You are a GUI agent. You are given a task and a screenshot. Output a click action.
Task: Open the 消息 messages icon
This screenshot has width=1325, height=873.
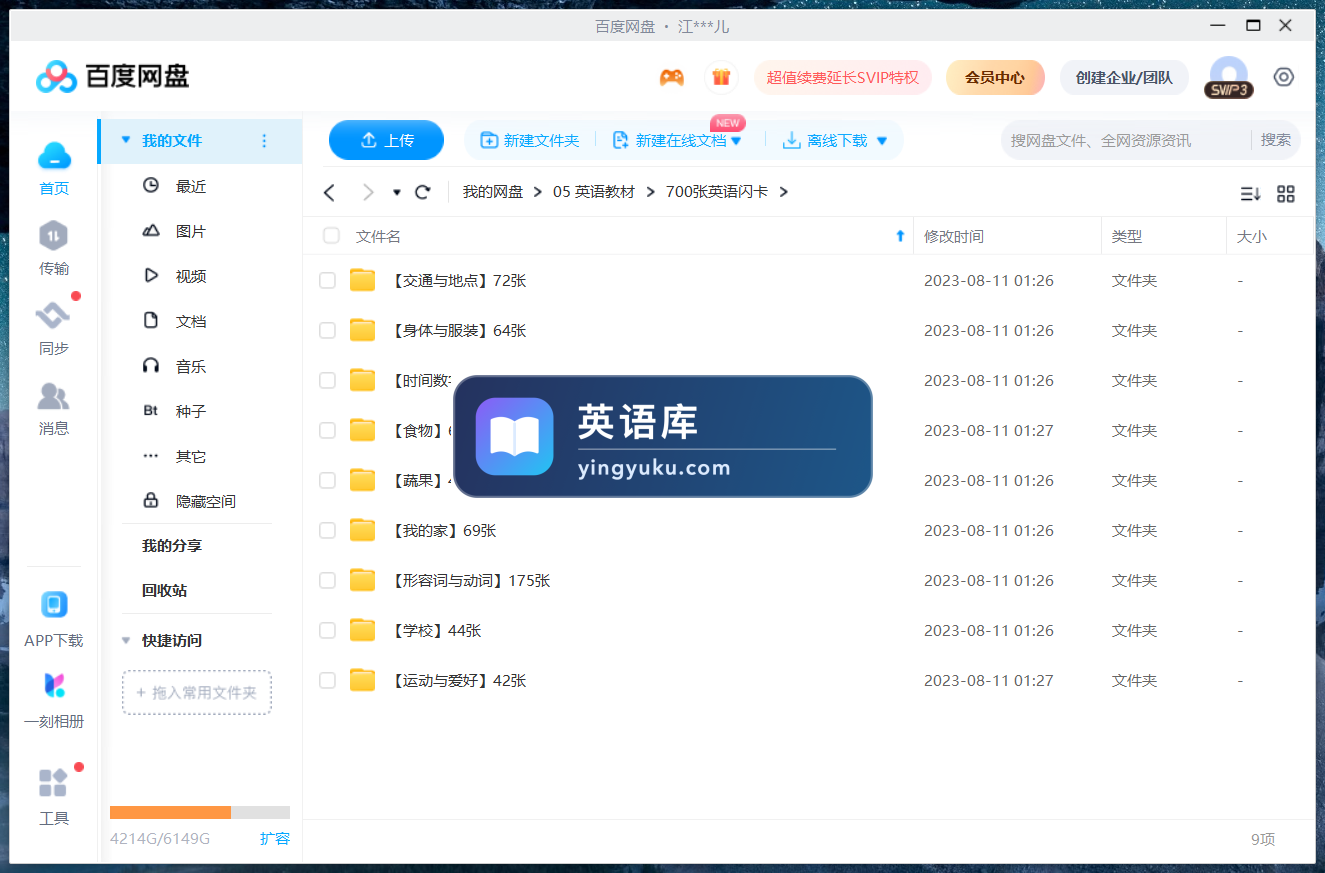pos(54,396)
